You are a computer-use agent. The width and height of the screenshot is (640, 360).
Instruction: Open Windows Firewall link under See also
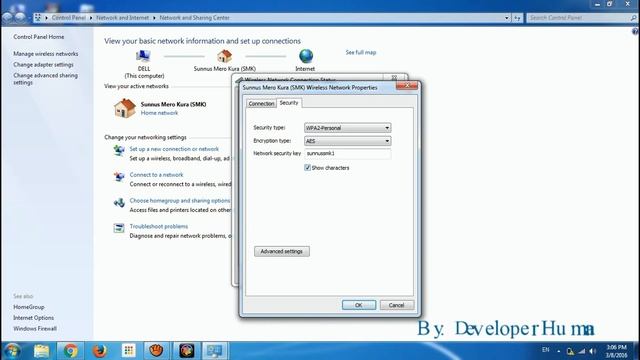pyautogui.click(x=35, y=329)
